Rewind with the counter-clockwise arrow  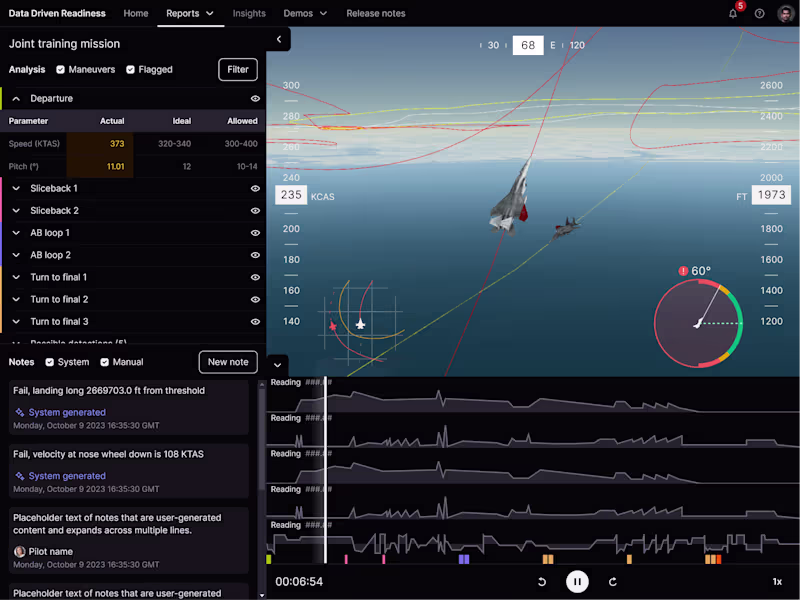pyautogui.click(x=542, y=582)
